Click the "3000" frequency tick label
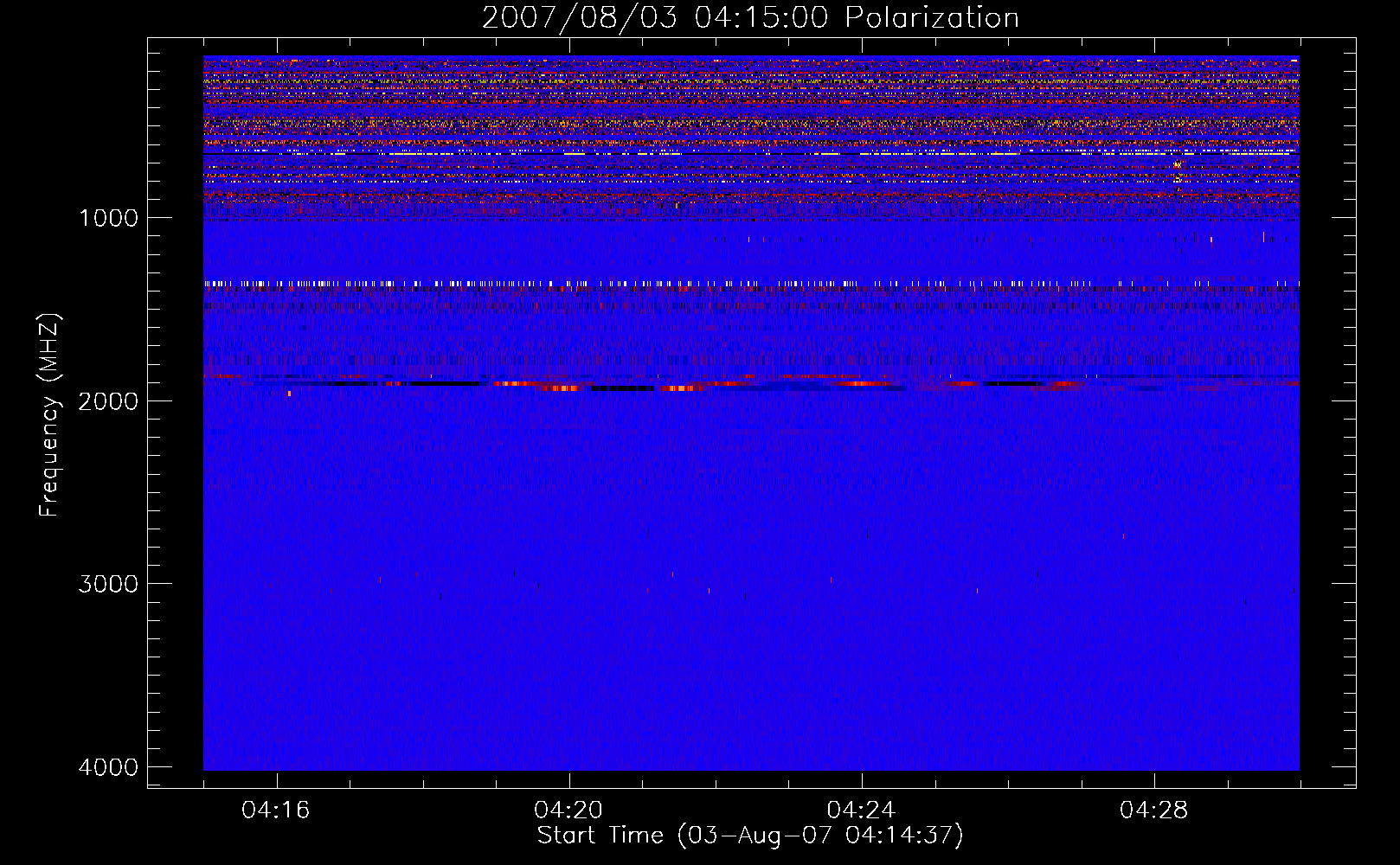This screenshot has height=865, width=1400. (108, 584)
